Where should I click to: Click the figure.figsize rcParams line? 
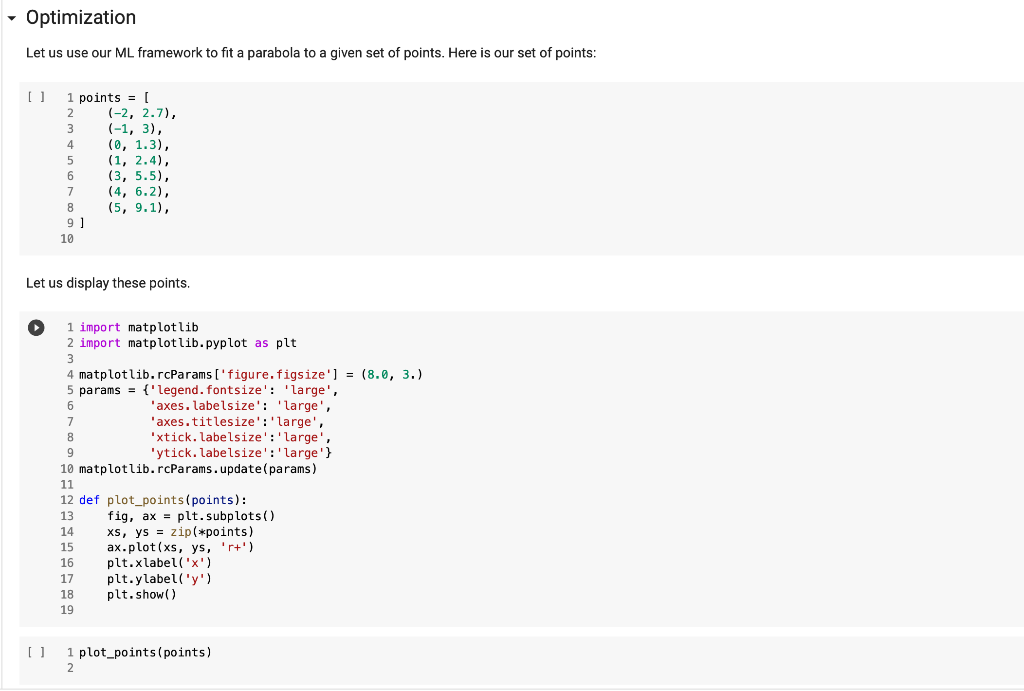(x=251, y=374)
